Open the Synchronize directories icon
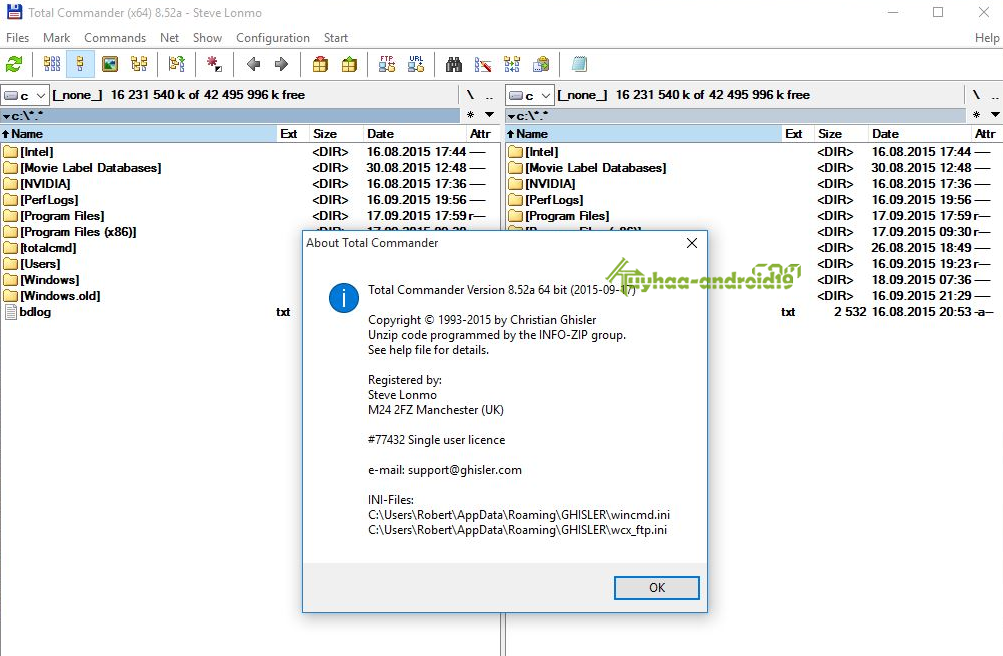This screenshot has height=656, width=1003. click(x=512, y=64)
